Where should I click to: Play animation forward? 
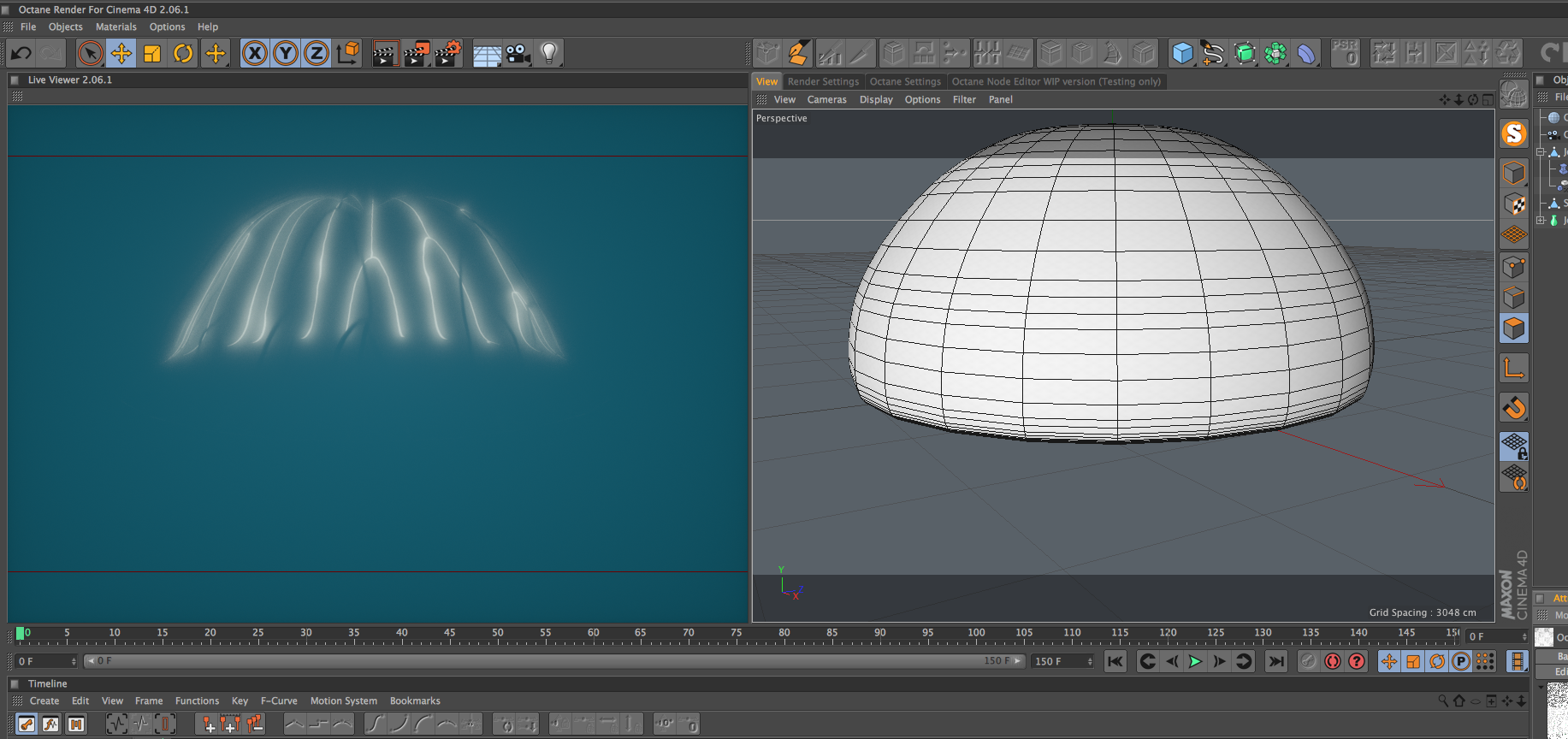[x=1195, y=661]
